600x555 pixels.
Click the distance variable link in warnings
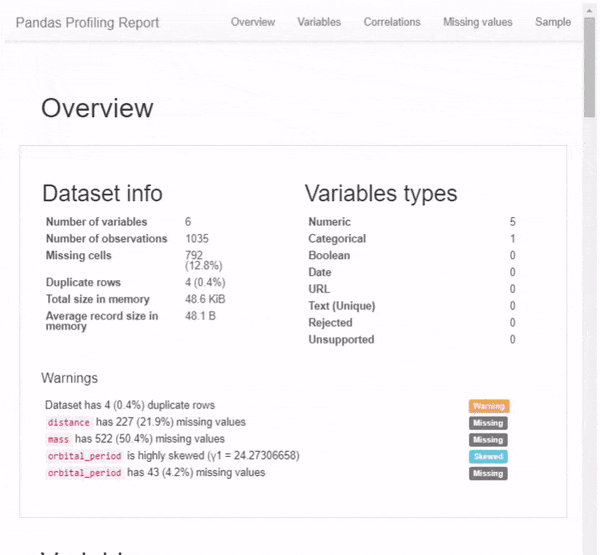68,422
